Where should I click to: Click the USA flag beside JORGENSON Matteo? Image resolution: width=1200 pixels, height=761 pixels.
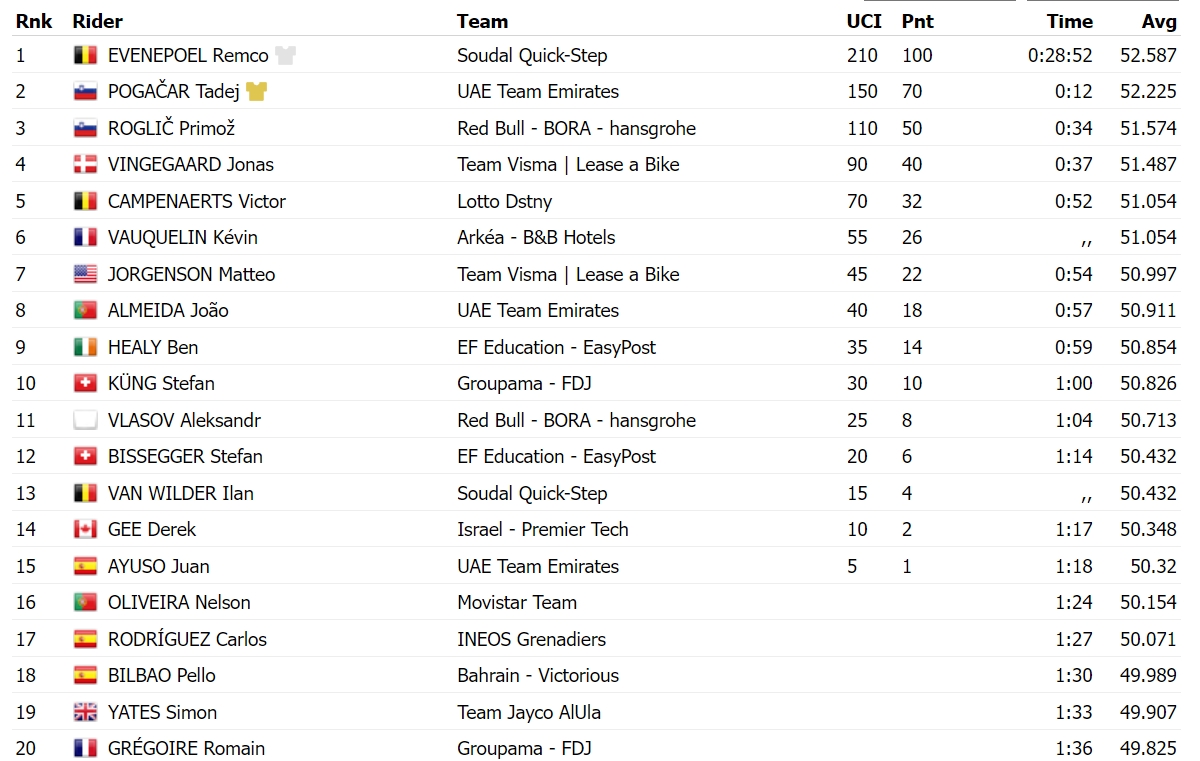click(x=85, y=274)
